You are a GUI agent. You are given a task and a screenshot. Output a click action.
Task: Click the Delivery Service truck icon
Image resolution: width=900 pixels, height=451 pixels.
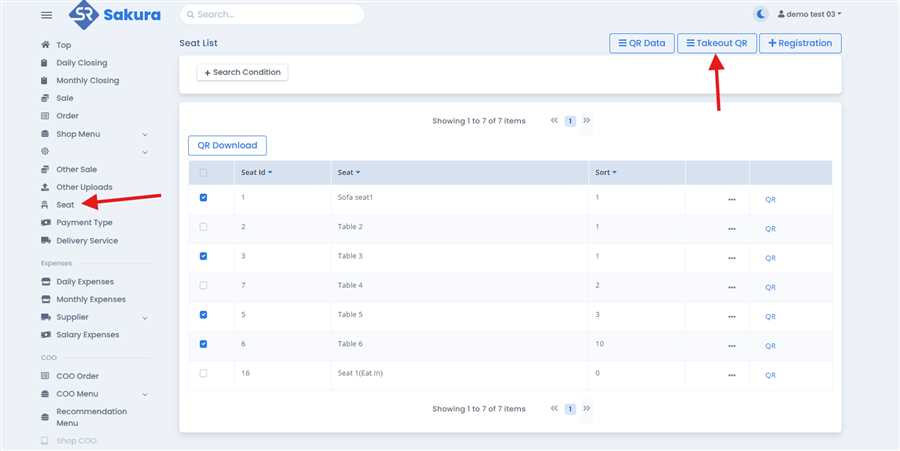click(x=45, y=241)
